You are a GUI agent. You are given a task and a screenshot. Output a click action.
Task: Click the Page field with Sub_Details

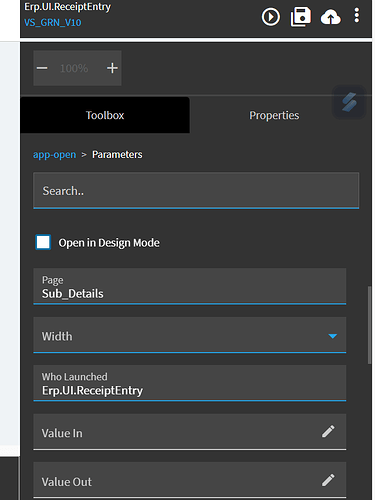click(190, 286)
